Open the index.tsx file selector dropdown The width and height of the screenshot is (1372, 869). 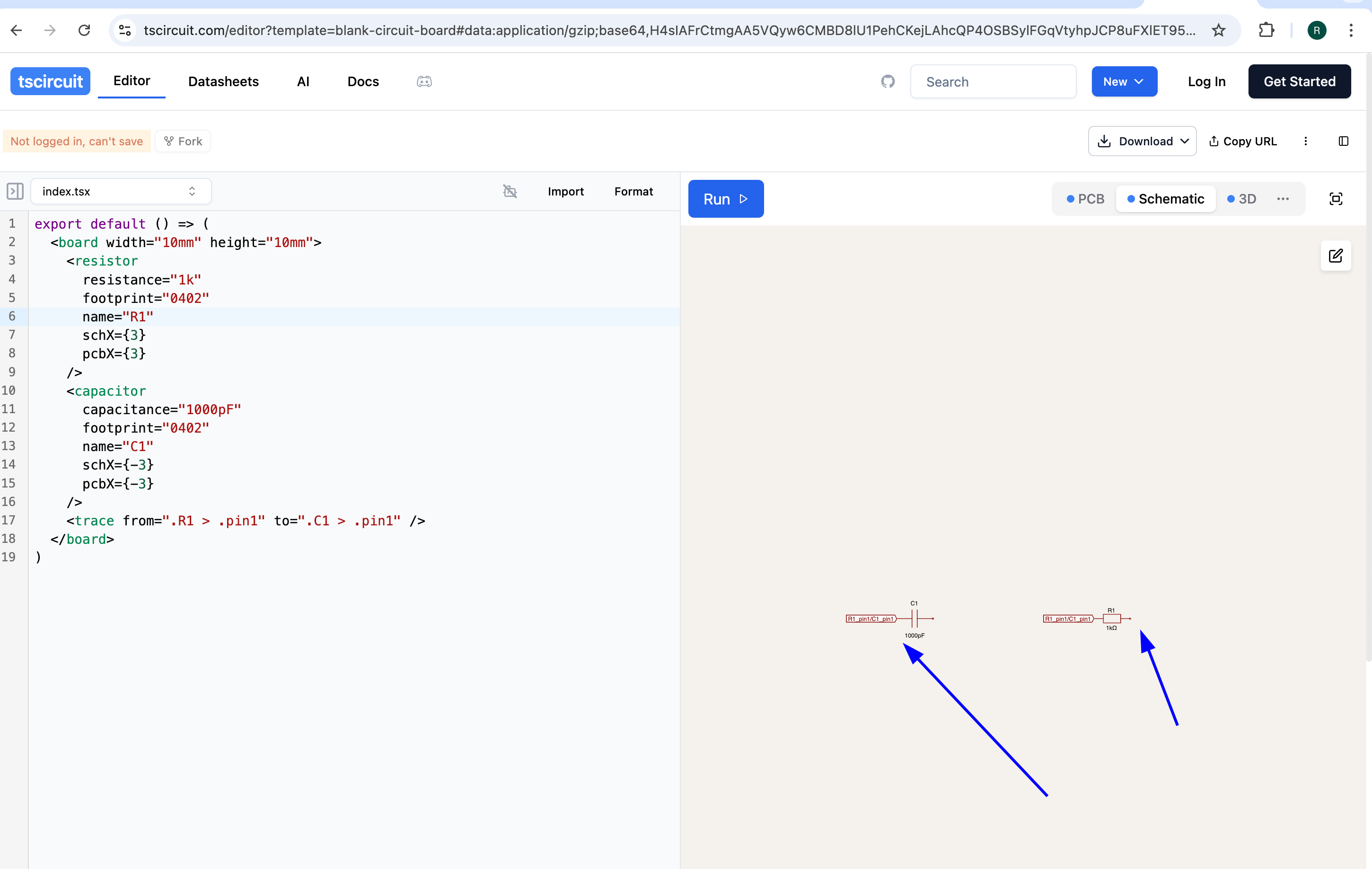click(x=120, y=192)
